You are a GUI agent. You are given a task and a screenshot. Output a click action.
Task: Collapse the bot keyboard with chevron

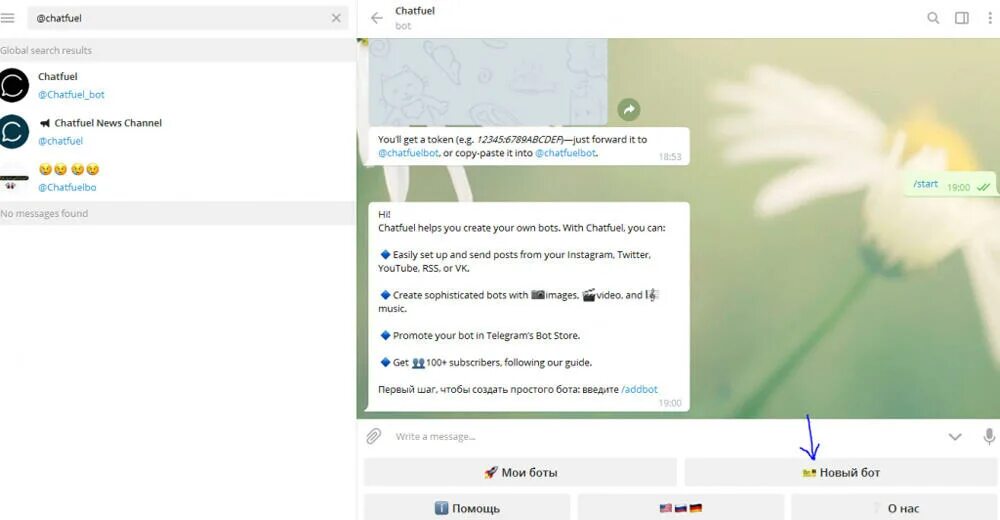tap(954, 437)
